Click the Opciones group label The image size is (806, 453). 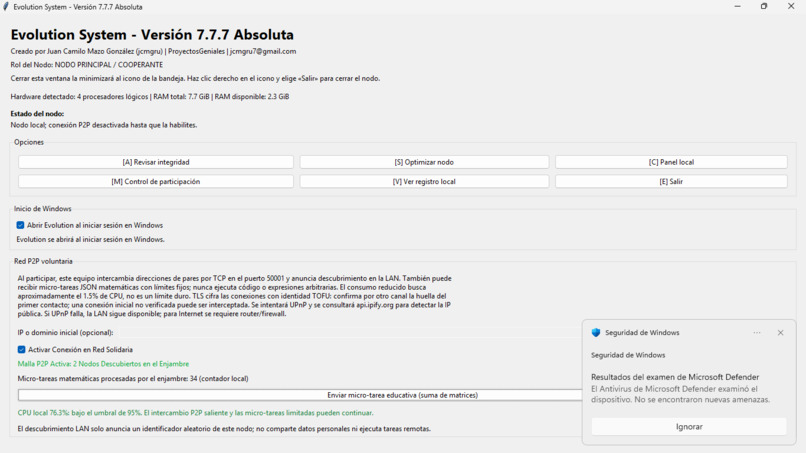29,142
